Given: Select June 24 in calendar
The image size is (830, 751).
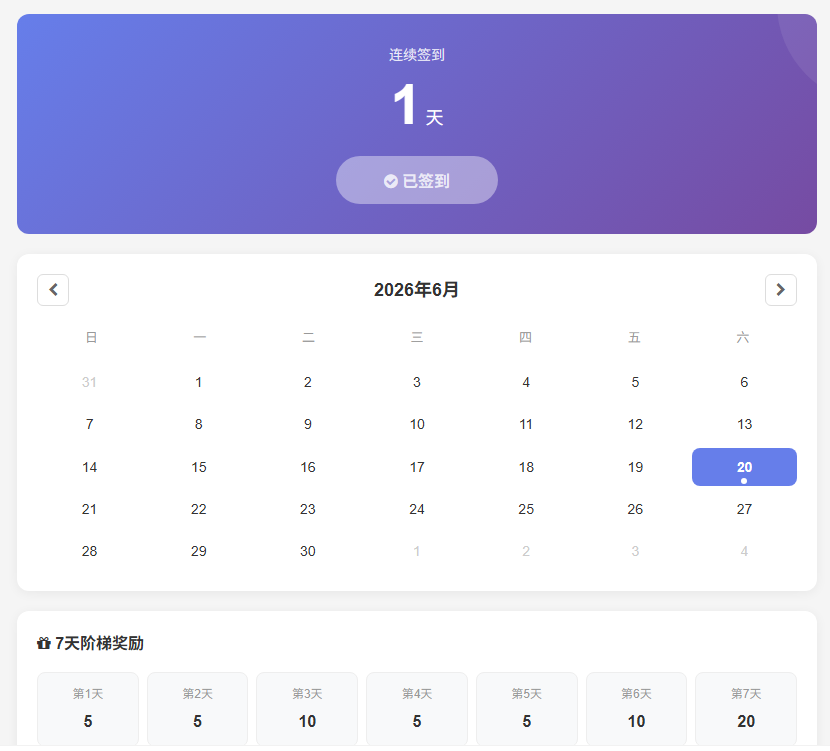Looking at the screenshot, I should [417, 509].
